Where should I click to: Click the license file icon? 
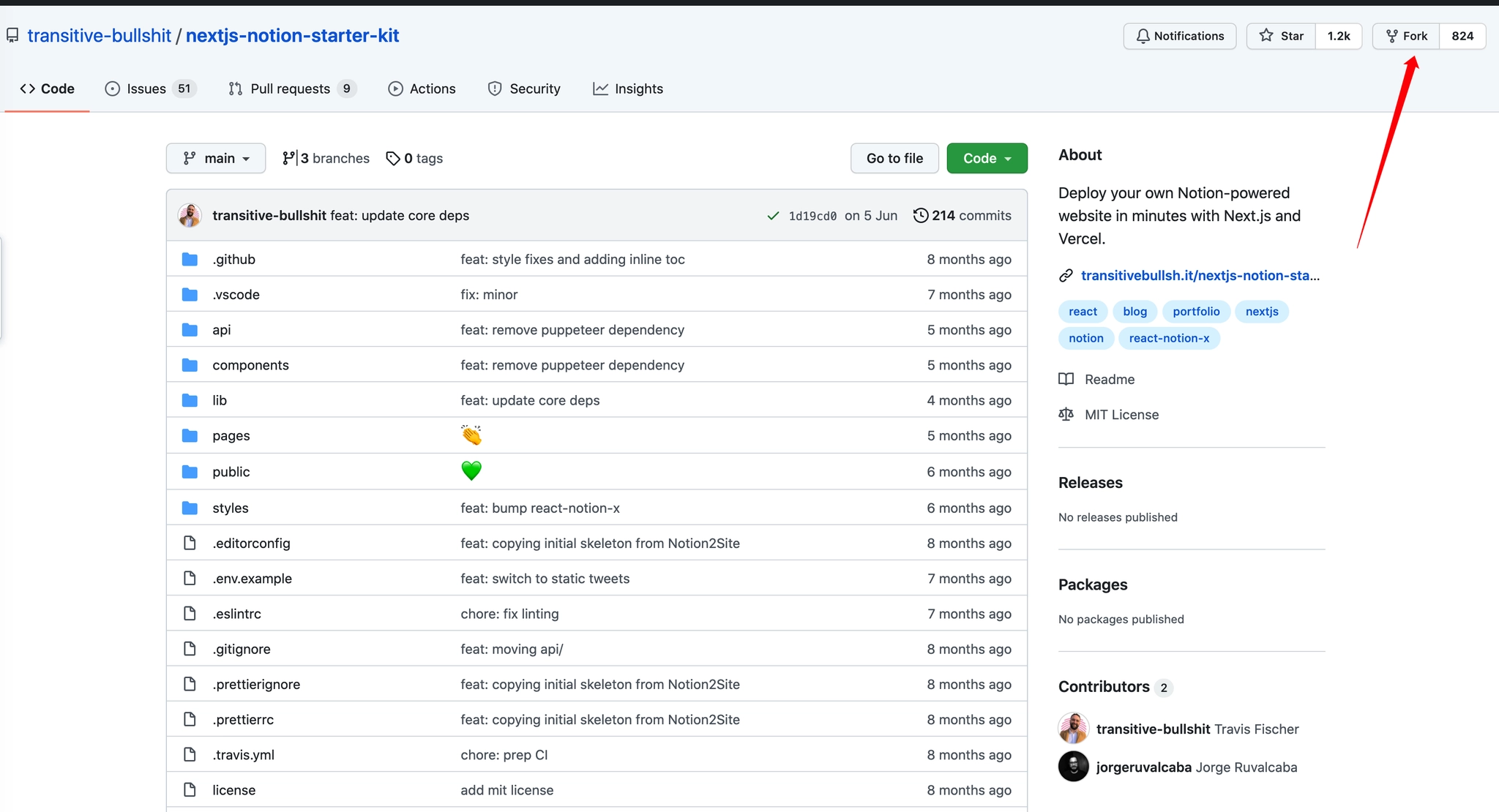(190, 790)
